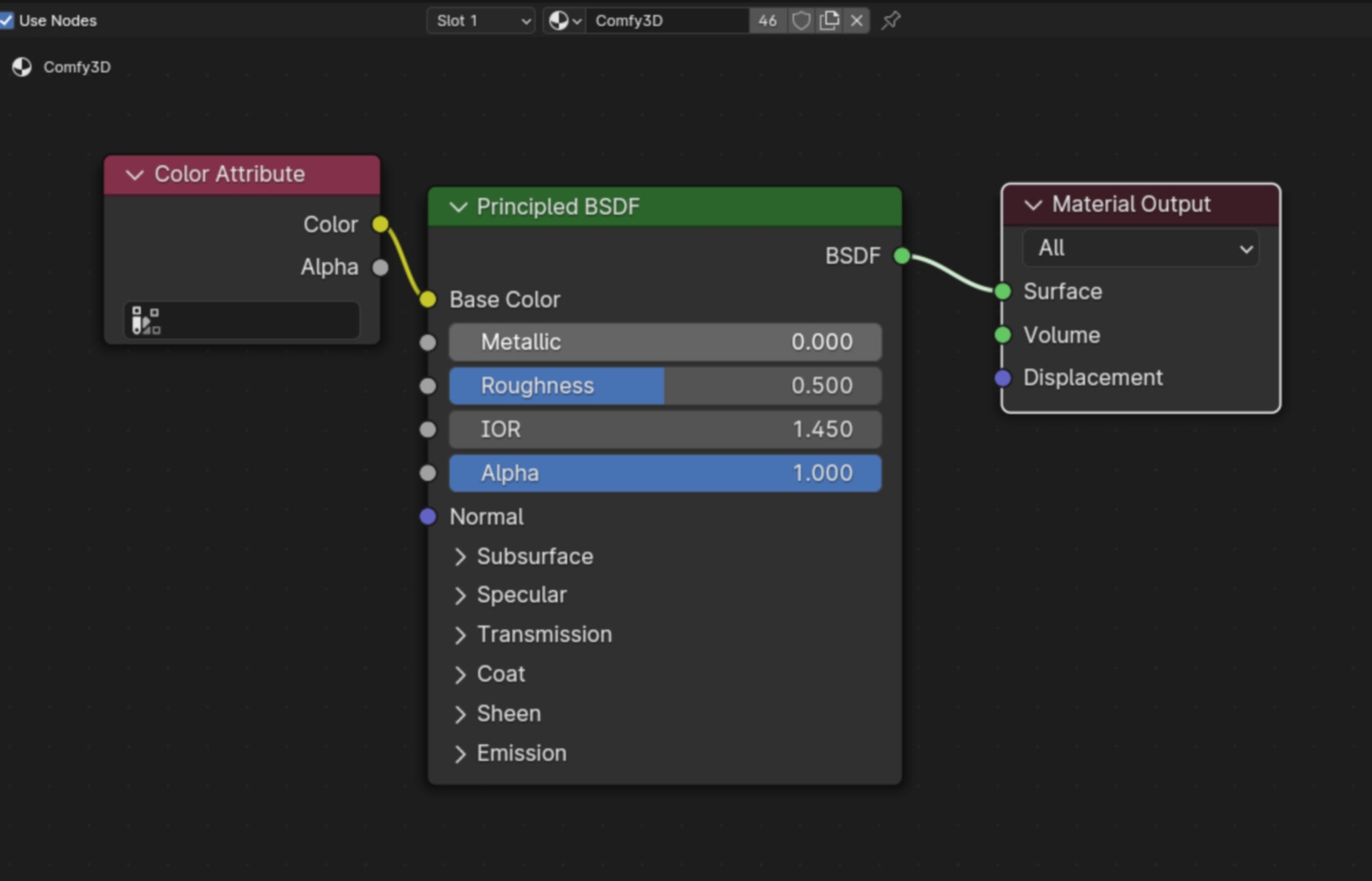The width and height of the screenshot is (1372, 881).
Task: Toggle the pin node tree icon
Action: [891, 20]
